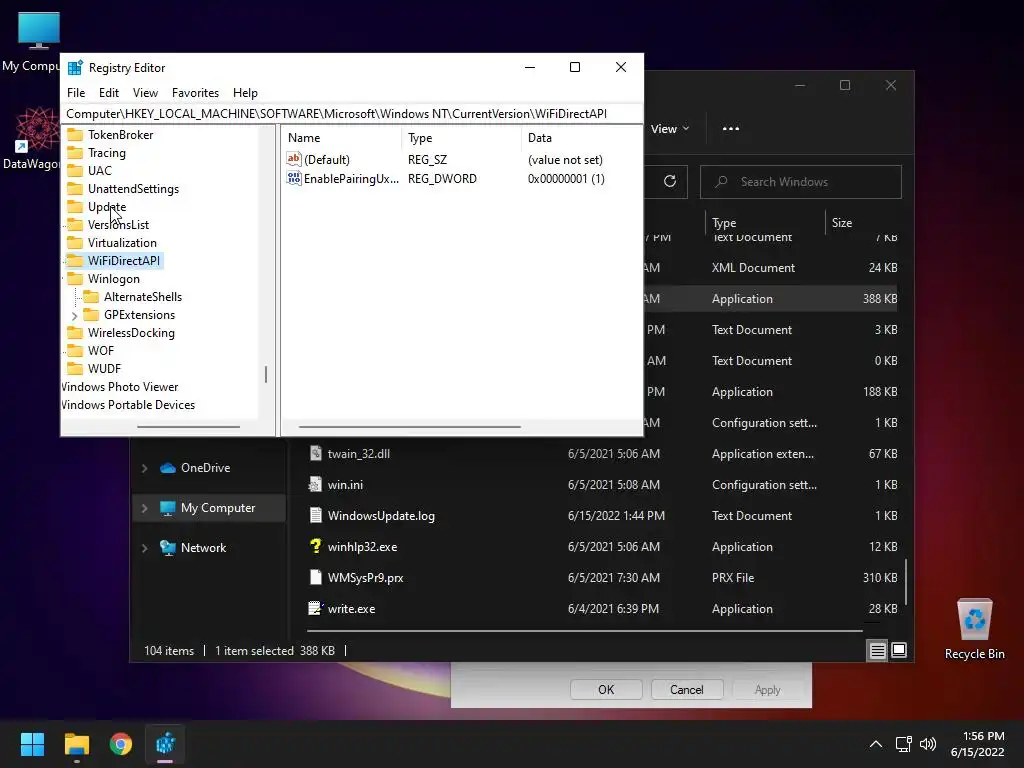Select the (Default) string value icon

(294, 159)
